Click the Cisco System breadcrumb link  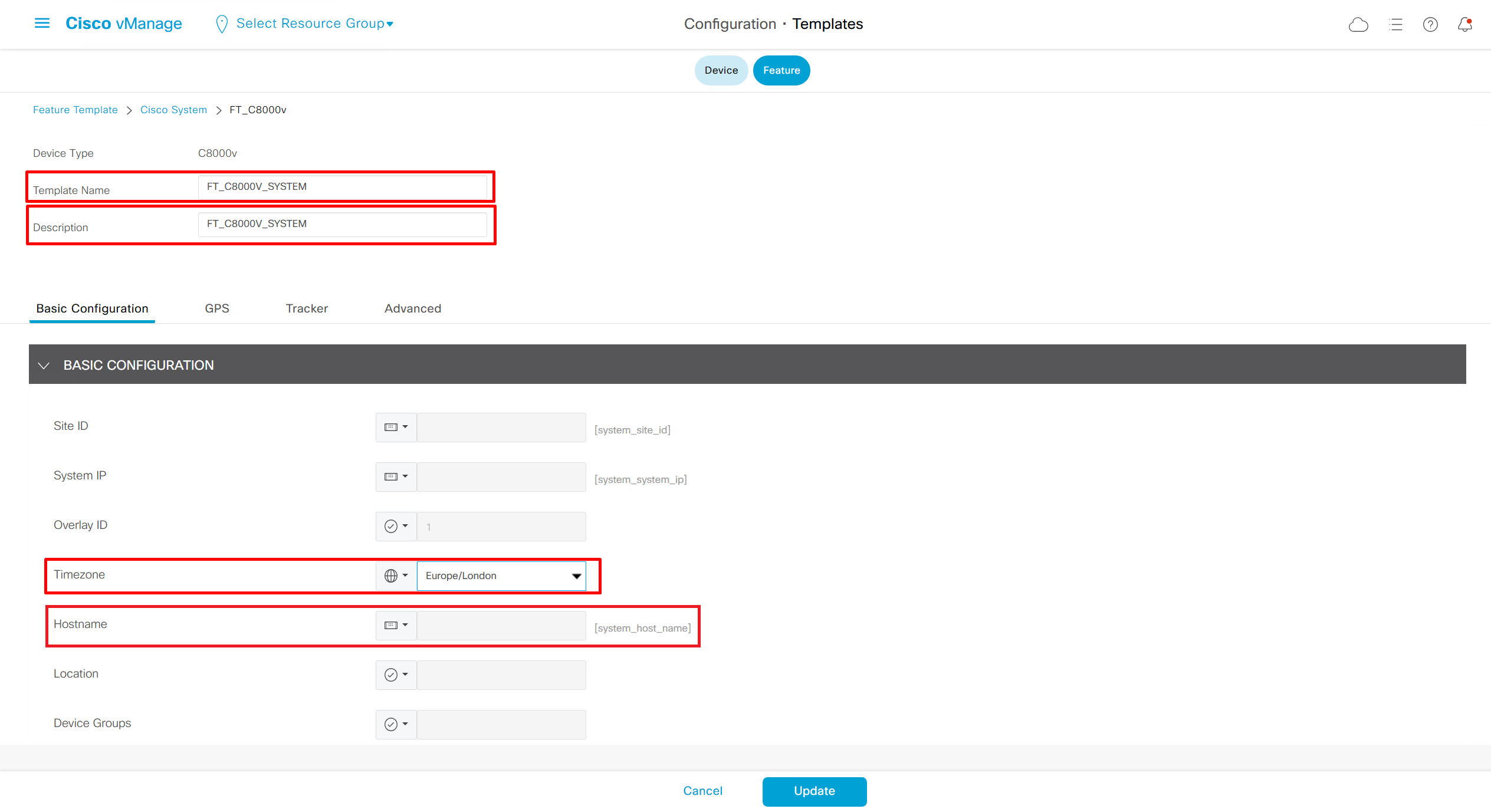point(173,110)
